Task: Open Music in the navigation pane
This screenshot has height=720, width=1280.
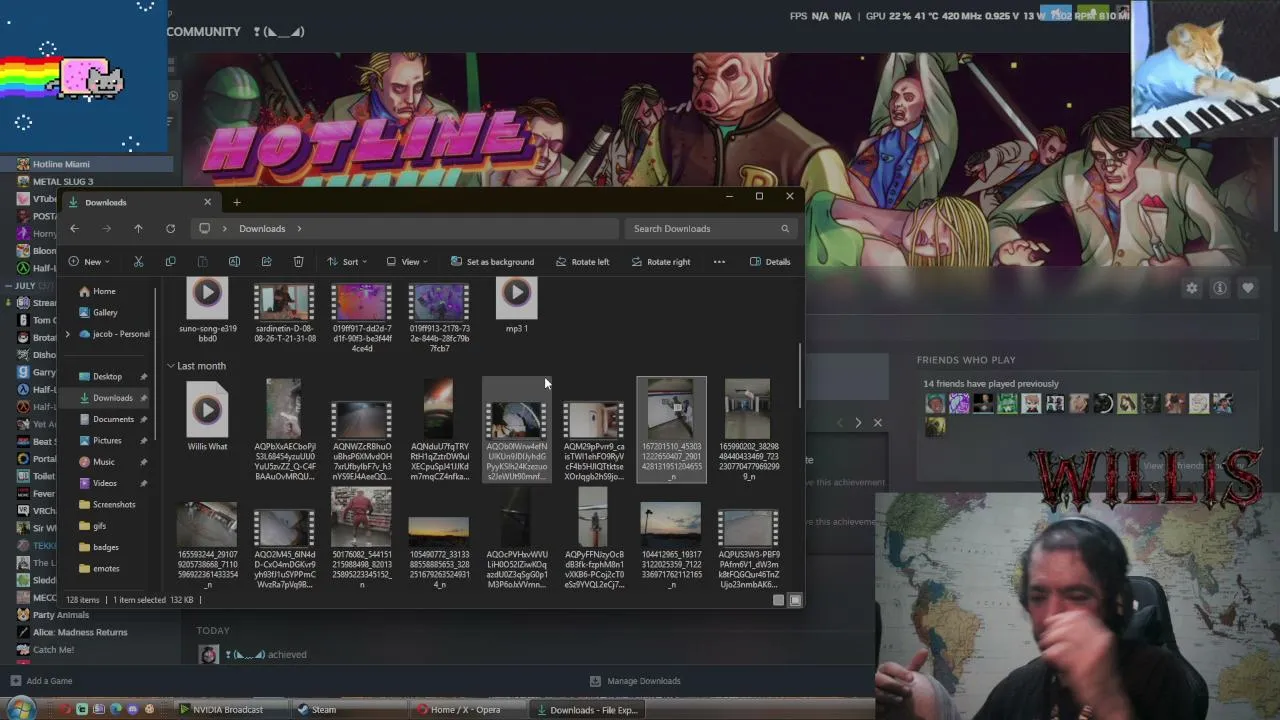Action: [x=104, y=462]
